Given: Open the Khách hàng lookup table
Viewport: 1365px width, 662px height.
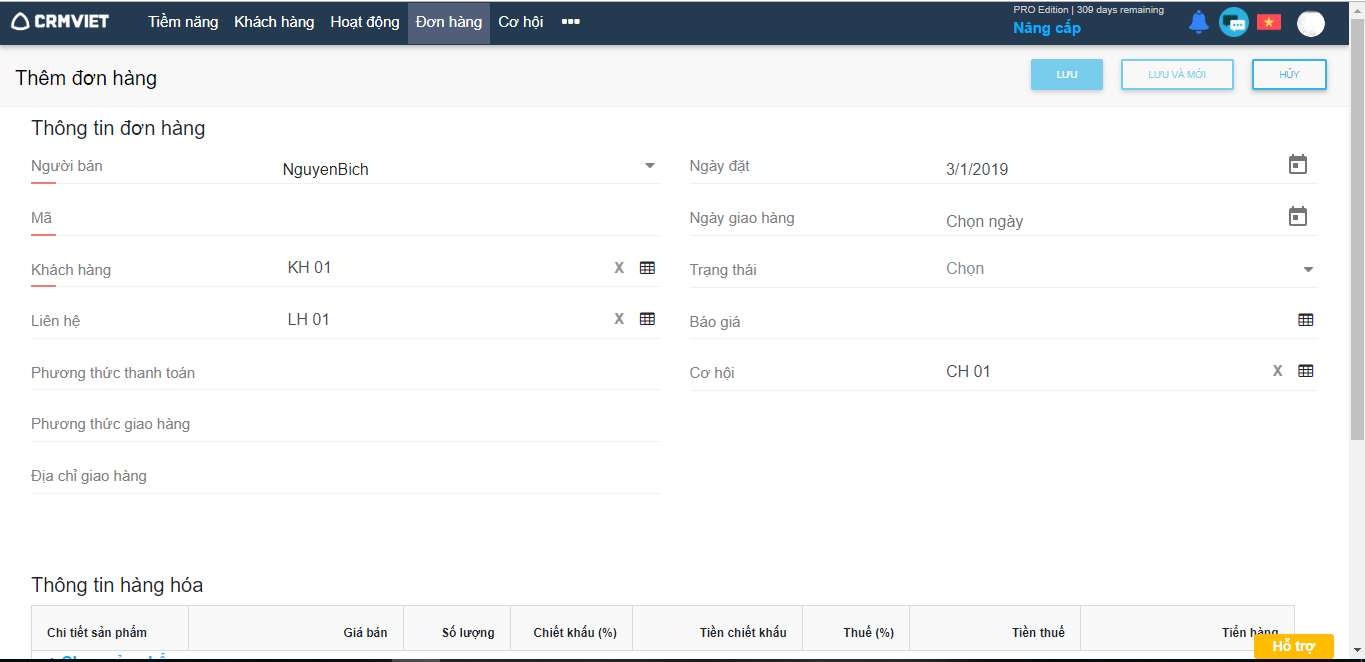Looking at the screenshot, I should point(647,267).
